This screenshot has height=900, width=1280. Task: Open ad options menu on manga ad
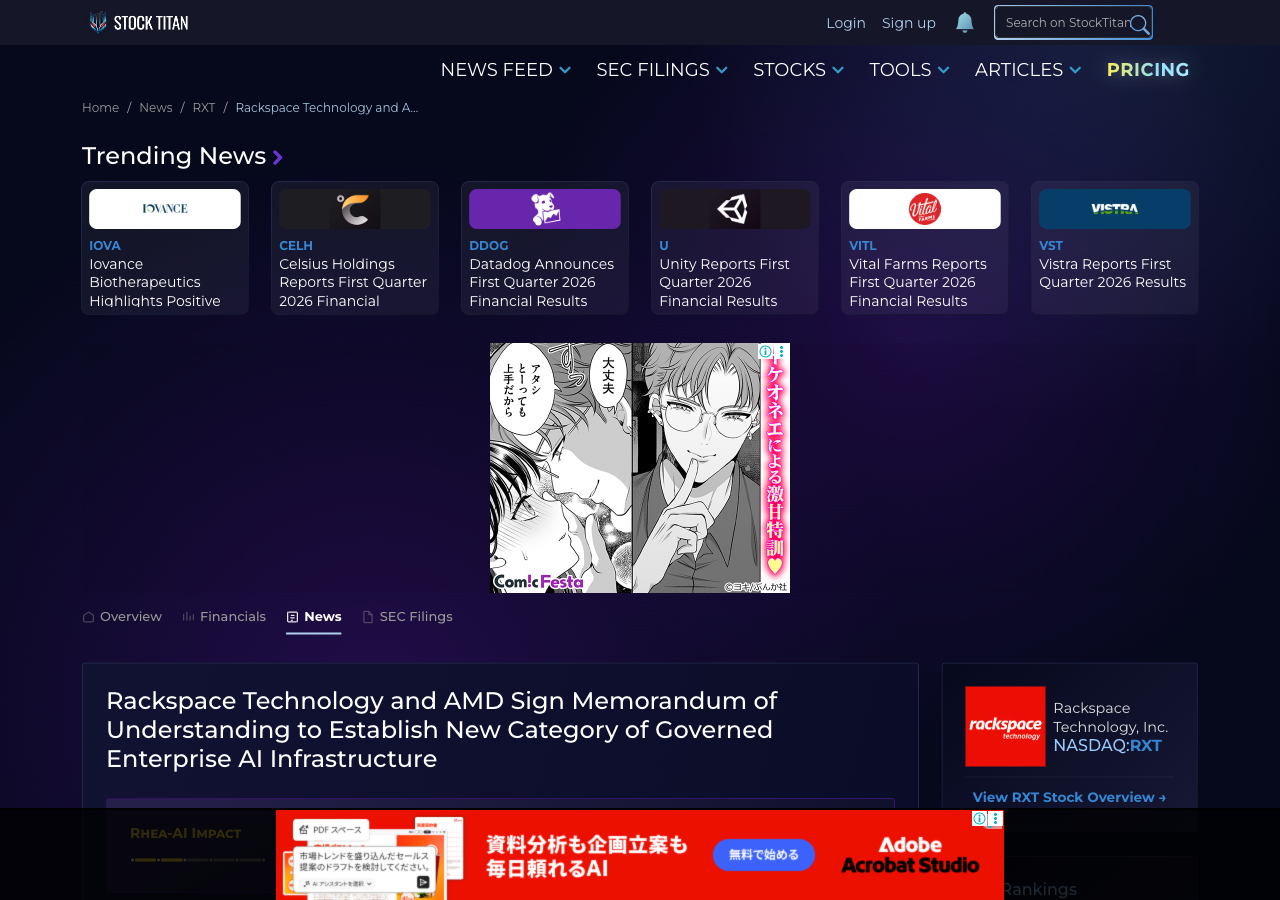(782, 352)
